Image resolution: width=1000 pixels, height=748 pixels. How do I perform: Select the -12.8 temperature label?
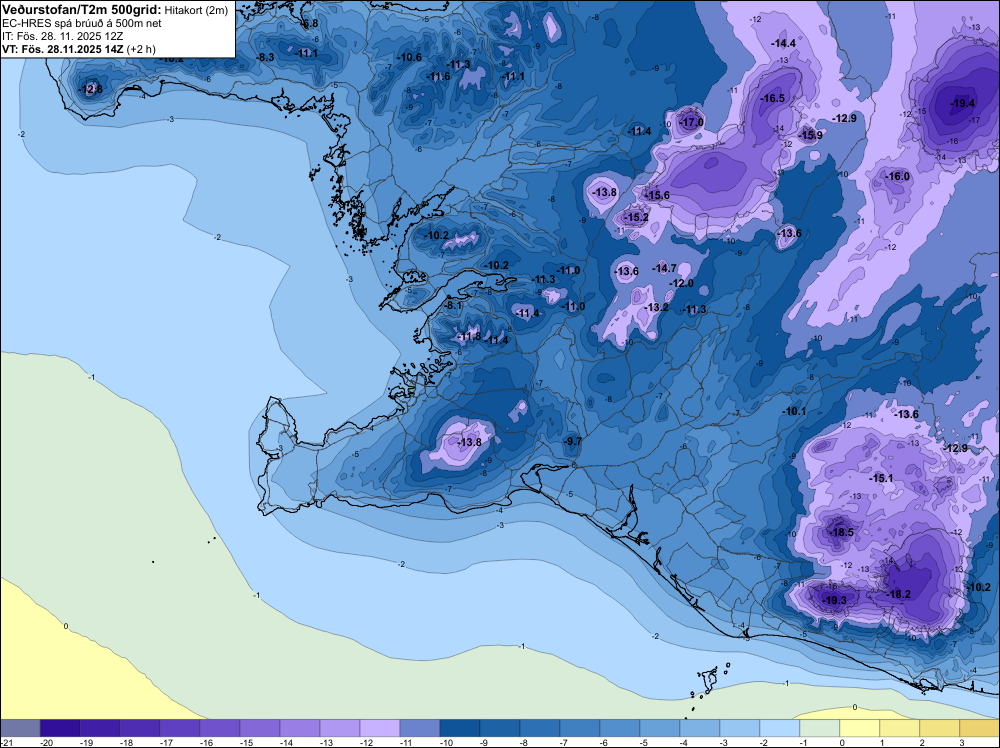click(x=91, y=89)
